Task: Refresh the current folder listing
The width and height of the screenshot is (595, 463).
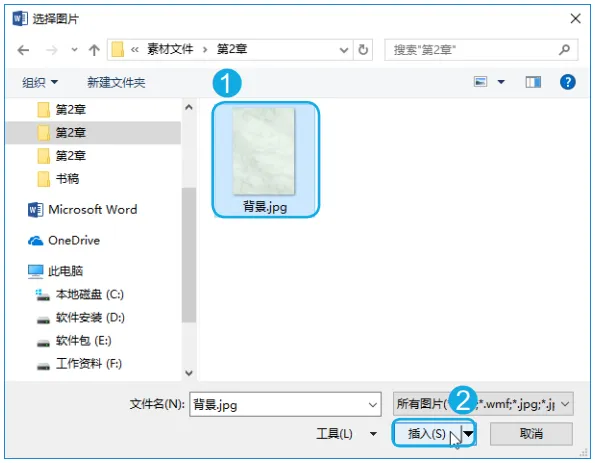Action: click(363, 50)
